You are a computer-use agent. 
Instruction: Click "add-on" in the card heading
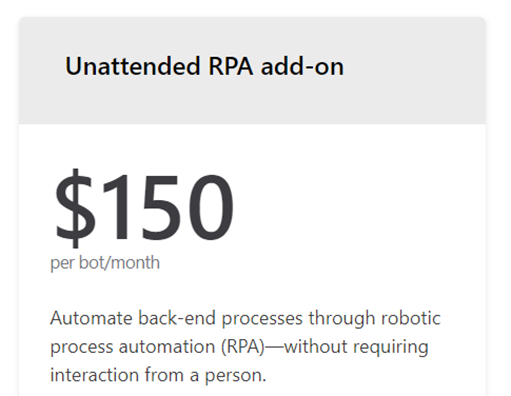point(302,66)
